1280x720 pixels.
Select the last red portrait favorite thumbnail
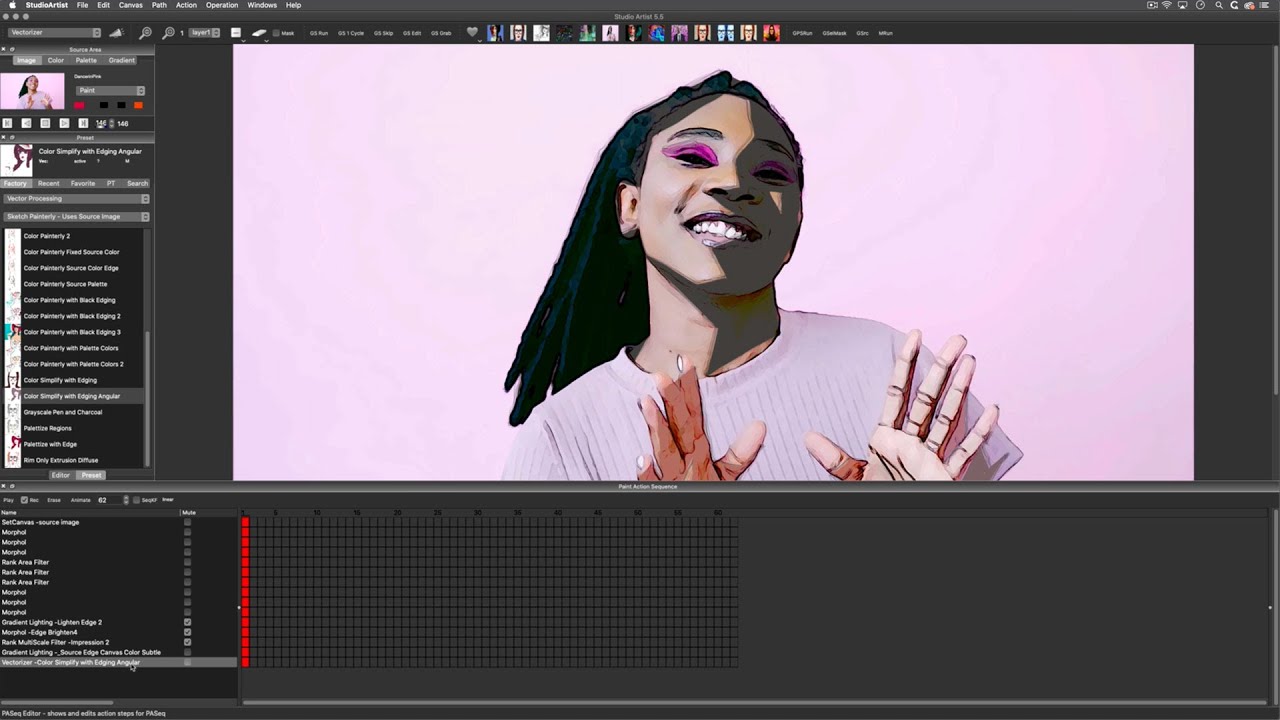[x=771, y=33]
